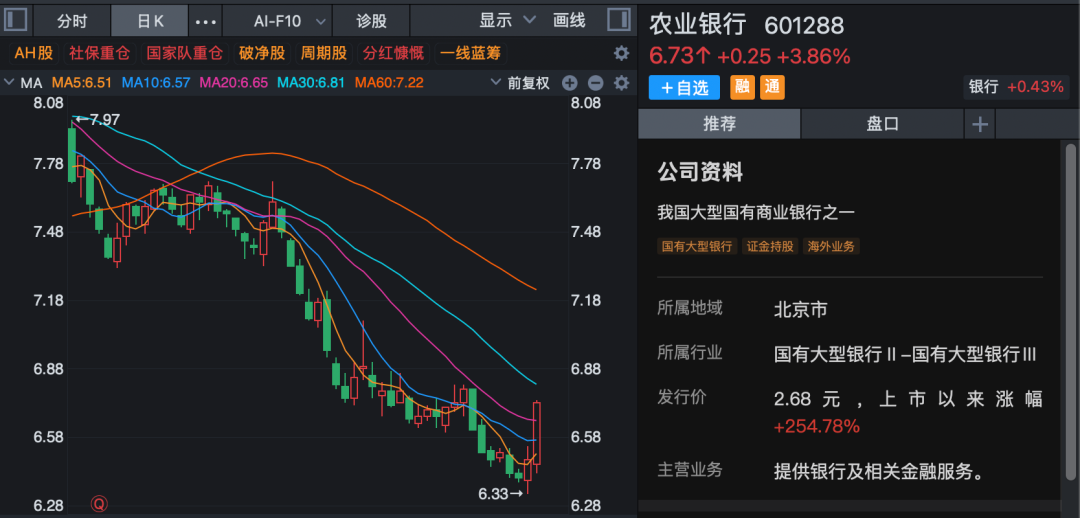The width and height of the screenshot is (1080, 518).
Task: Click the 国家队重仓 tag
Action: (x=185, y=53)
